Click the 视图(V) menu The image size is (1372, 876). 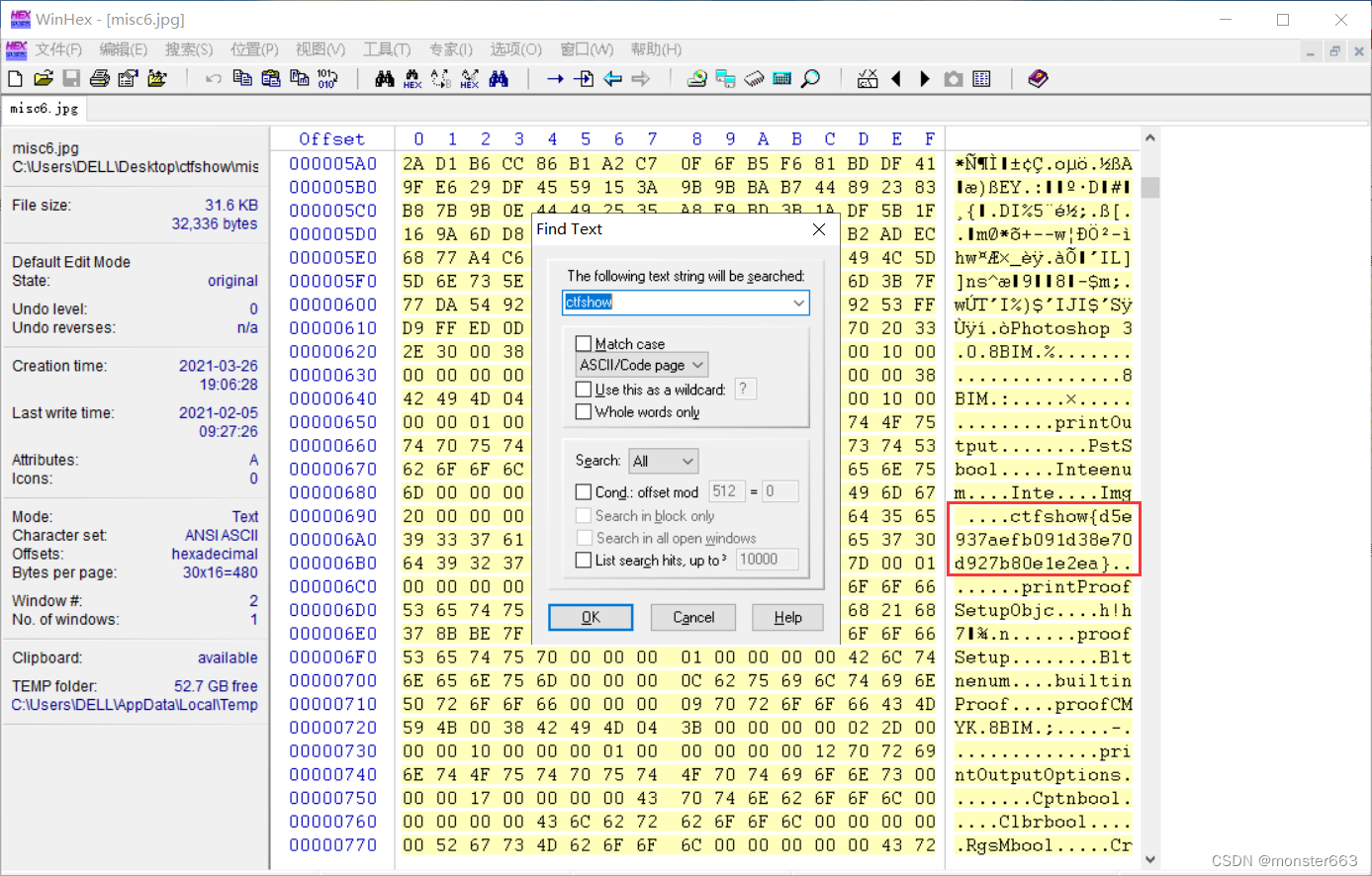(320, 49)
